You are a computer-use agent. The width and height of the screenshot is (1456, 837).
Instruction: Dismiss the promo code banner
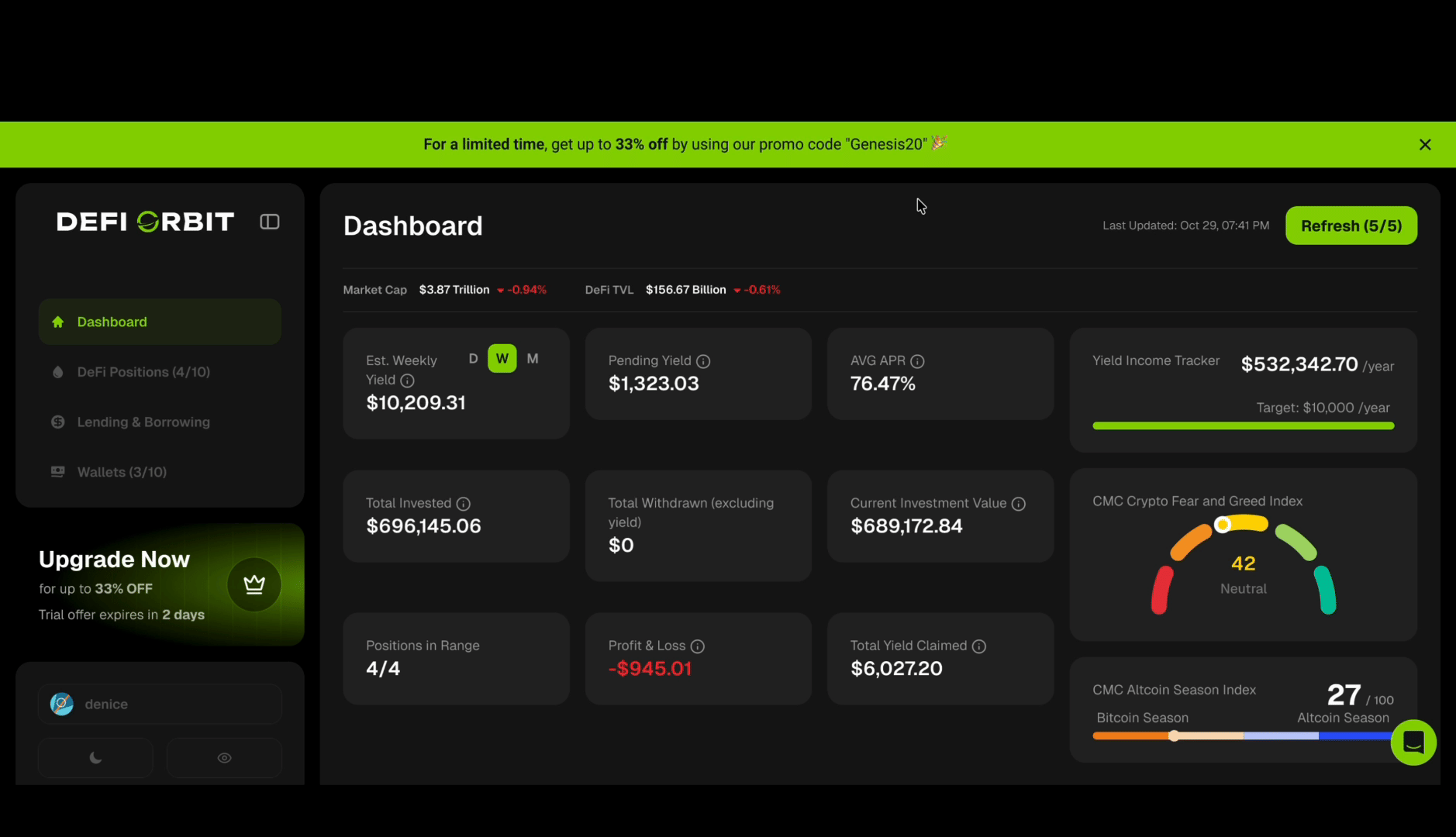[x=1424, y=145]
